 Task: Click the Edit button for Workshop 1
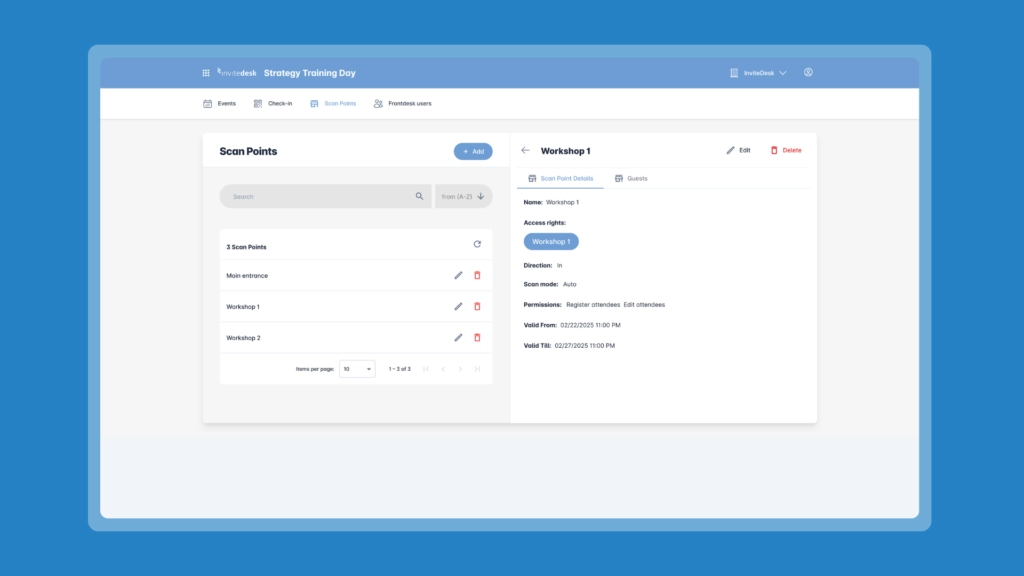pyautogui.click(x=739, y=150)
